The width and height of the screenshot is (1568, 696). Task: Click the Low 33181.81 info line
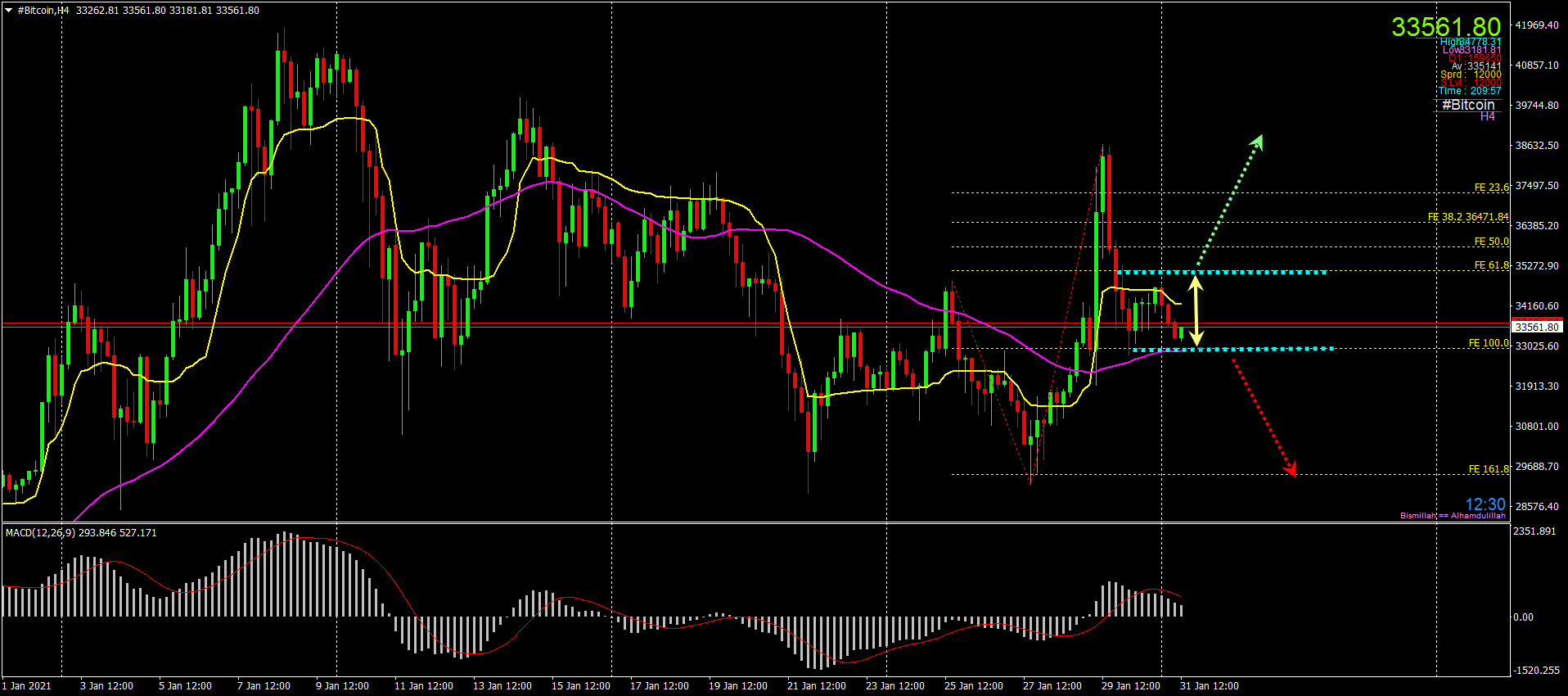pyautogui.click(x=1472, y=50)
